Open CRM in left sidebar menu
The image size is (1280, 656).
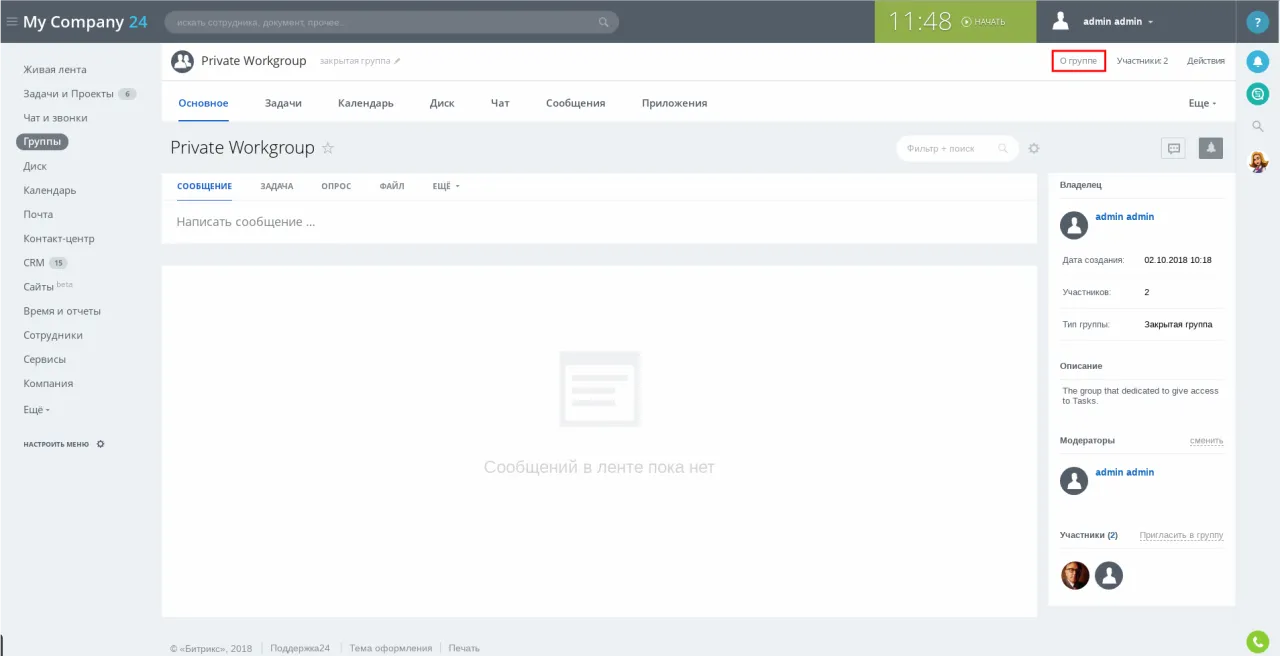tap(34, 263)
